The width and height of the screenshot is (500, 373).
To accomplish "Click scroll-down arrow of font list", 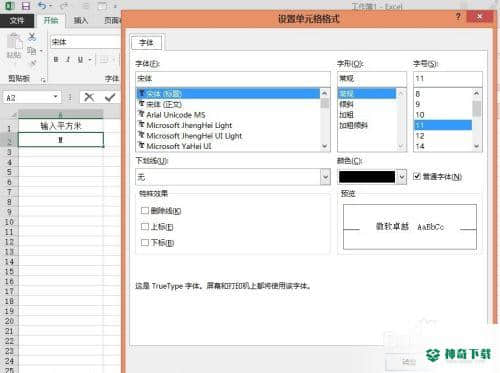I will point(325,146).
